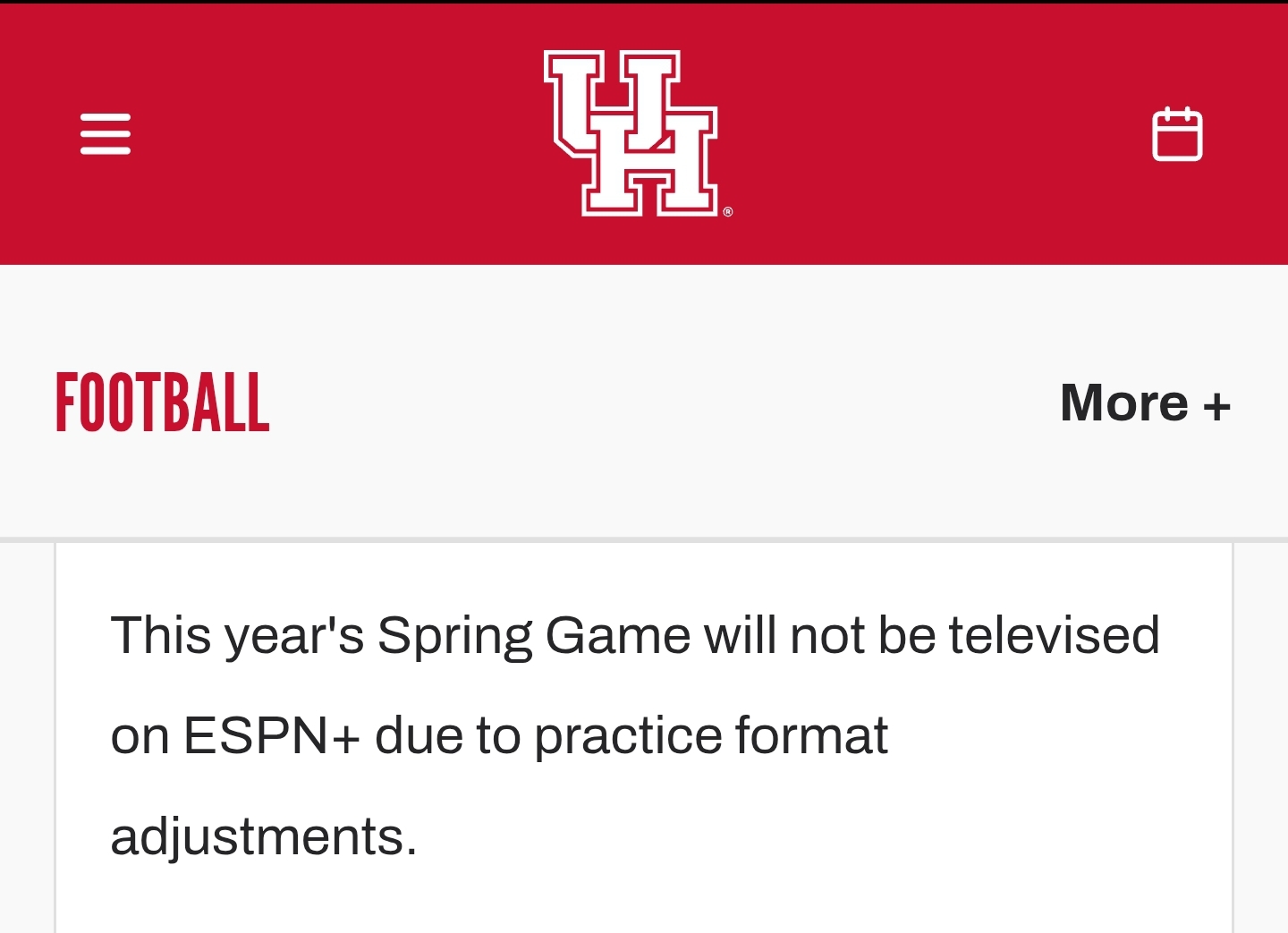Click the words Spring Game
The width and height of the screenshot is (1288, 933).
(x=534, y=638)
